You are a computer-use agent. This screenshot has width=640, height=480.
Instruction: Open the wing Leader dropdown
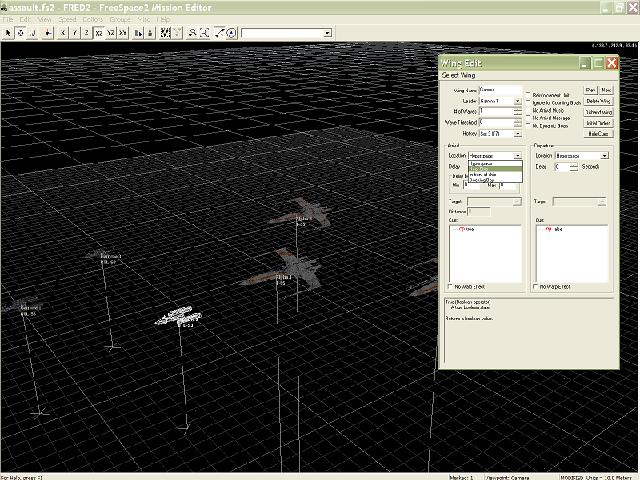(517, 101)
